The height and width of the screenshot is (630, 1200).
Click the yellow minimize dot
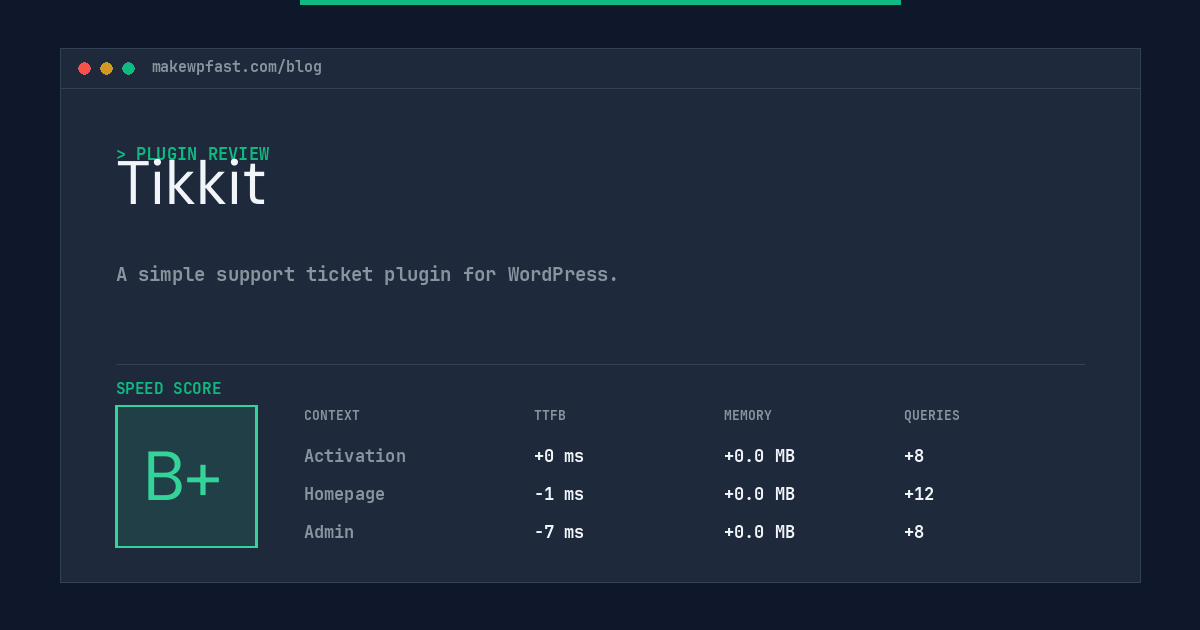pos(106,69)
